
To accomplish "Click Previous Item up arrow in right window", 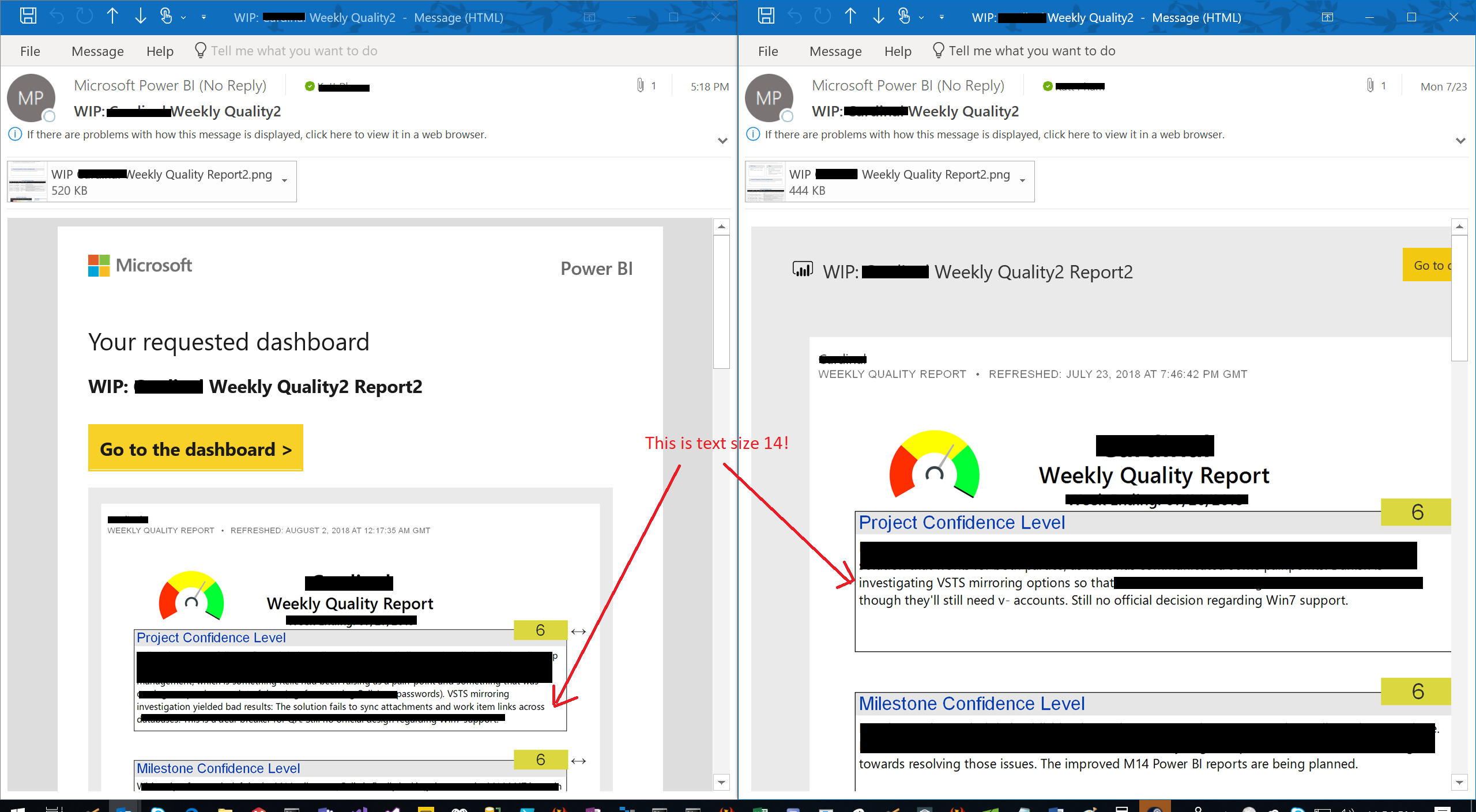I will pos(850,16).
